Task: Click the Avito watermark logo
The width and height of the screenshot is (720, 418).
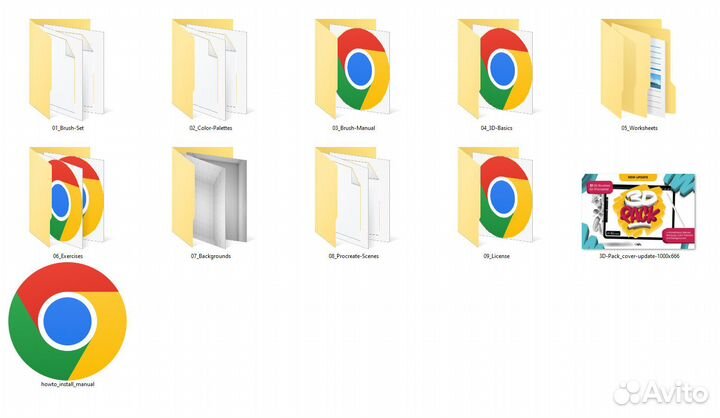Action: coord(661,393)
